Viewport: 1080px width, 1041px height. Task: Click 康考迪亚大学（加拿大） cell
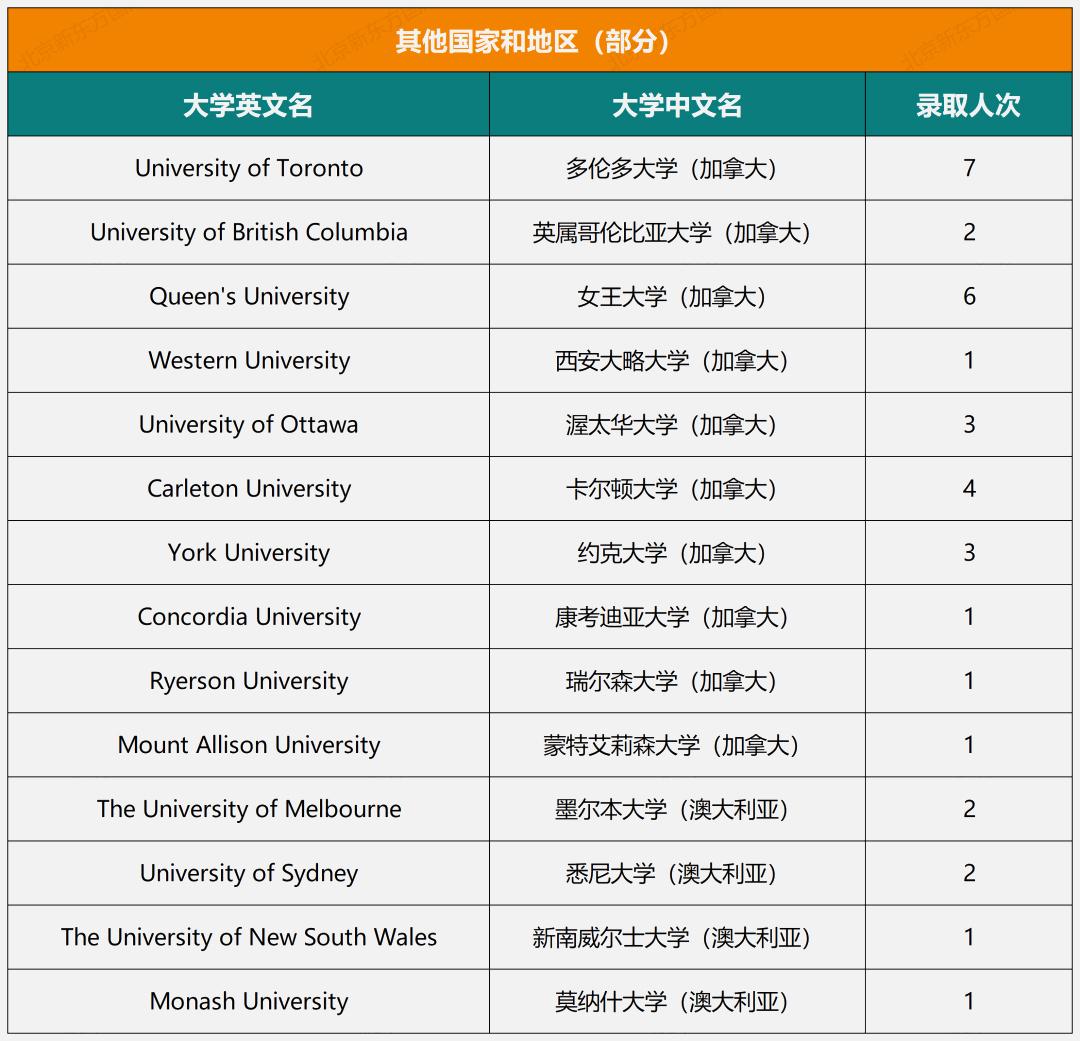[677, 617]
